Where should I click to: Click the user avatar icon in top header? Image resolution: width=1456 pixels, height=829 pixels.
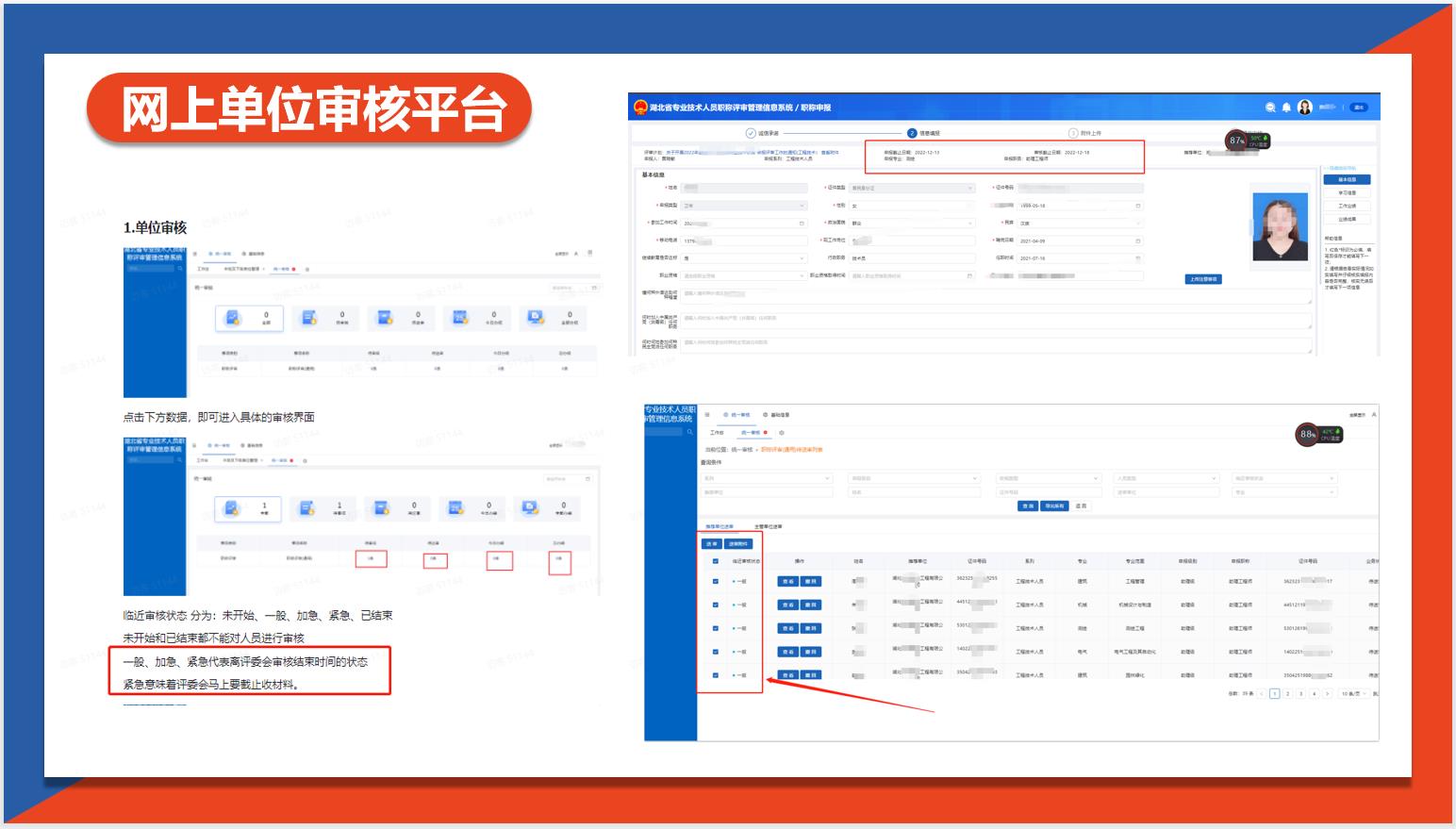tap(1305, 108)
